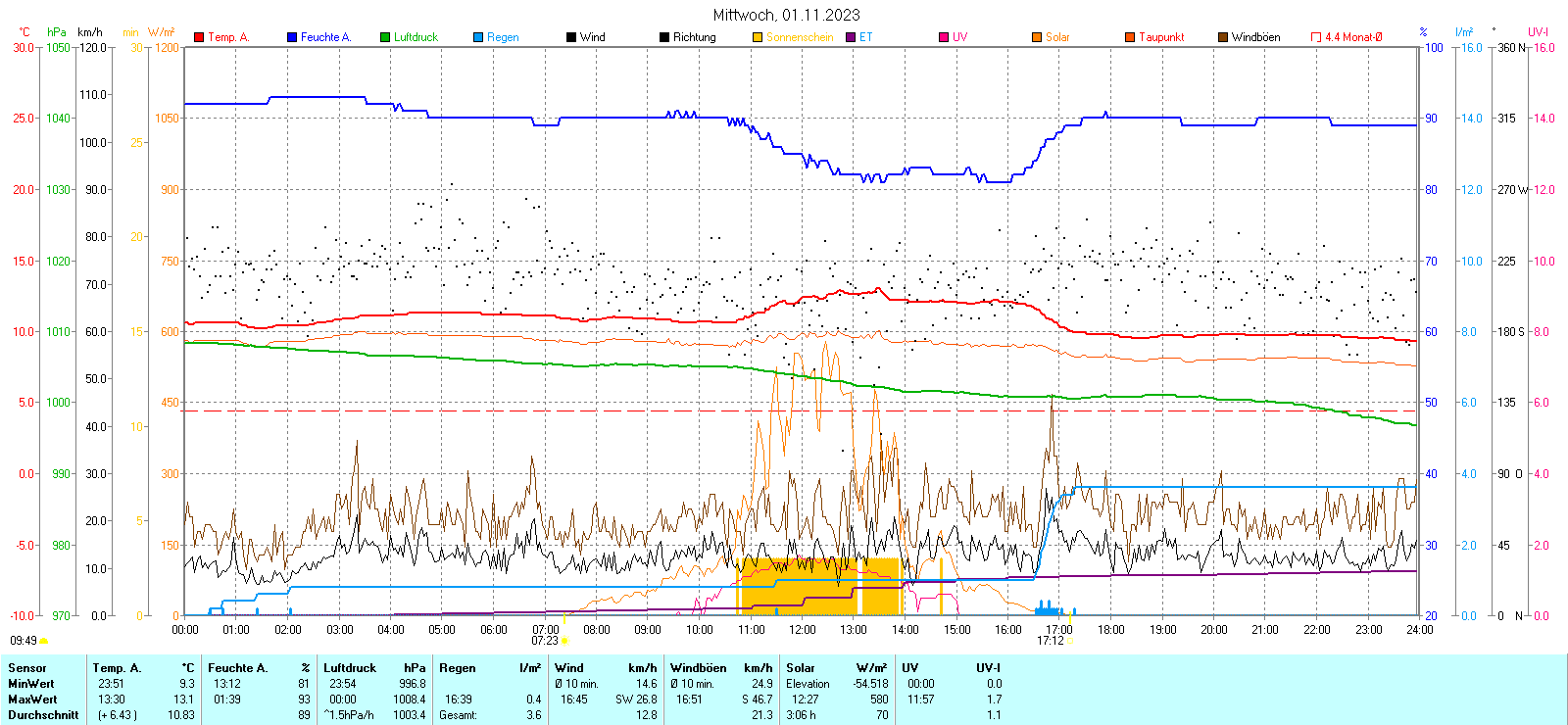Click the purple ET legend square
This screenshot has width=1568, height=725.
(851, 37)
